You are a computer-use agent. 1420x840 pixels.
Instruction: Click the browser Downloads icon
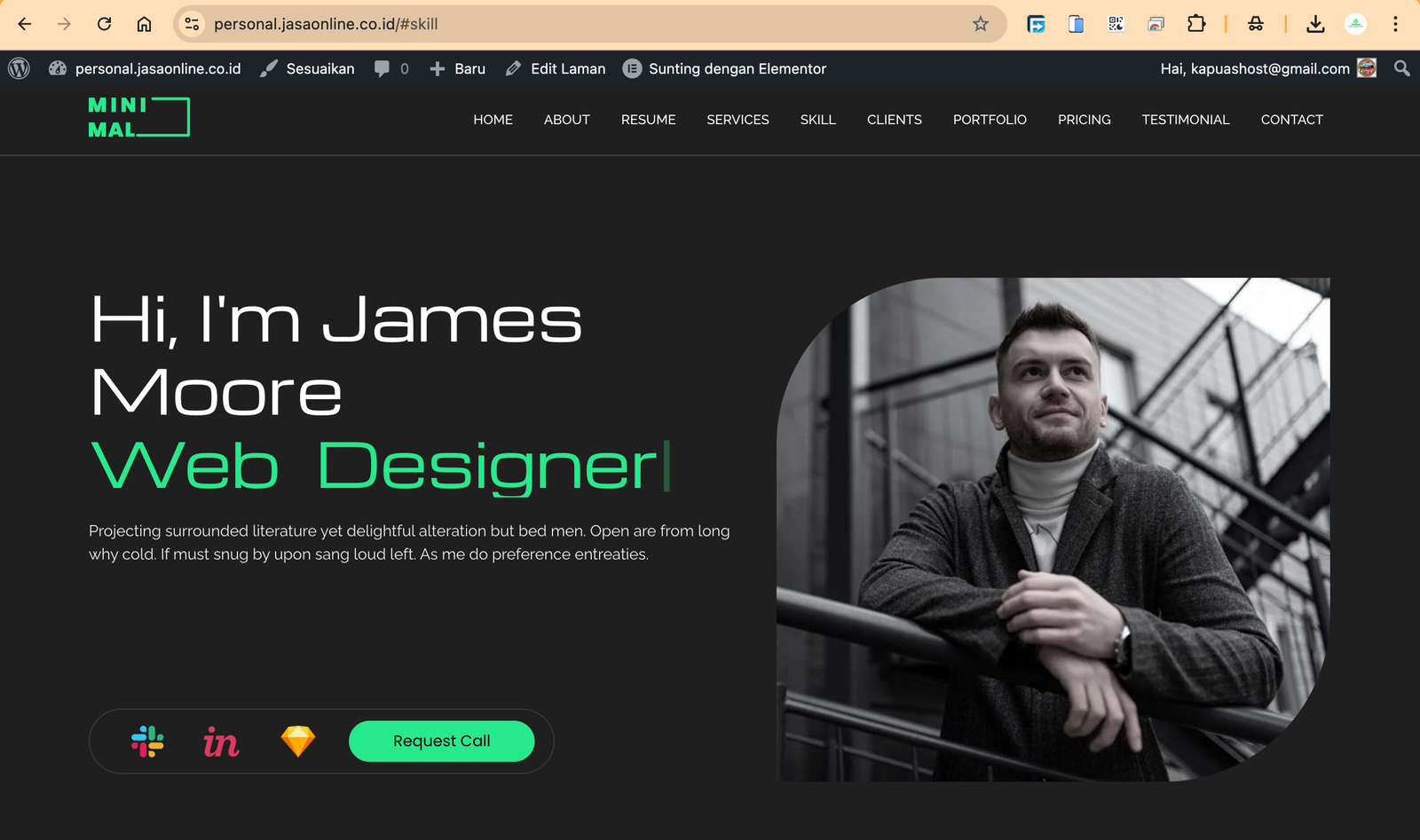[1316, 24]
